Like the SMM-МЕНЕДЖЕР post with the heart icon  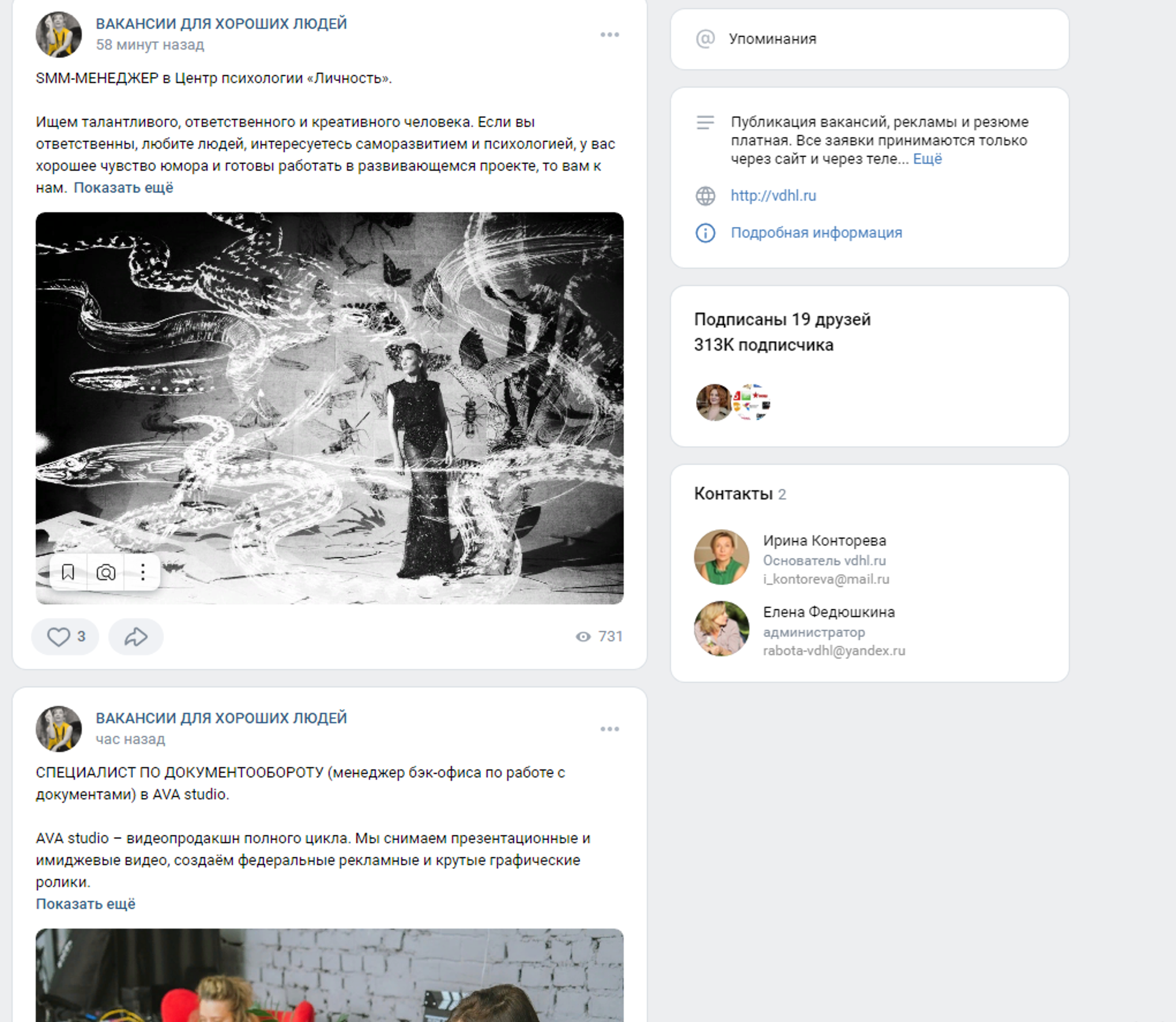65,637
